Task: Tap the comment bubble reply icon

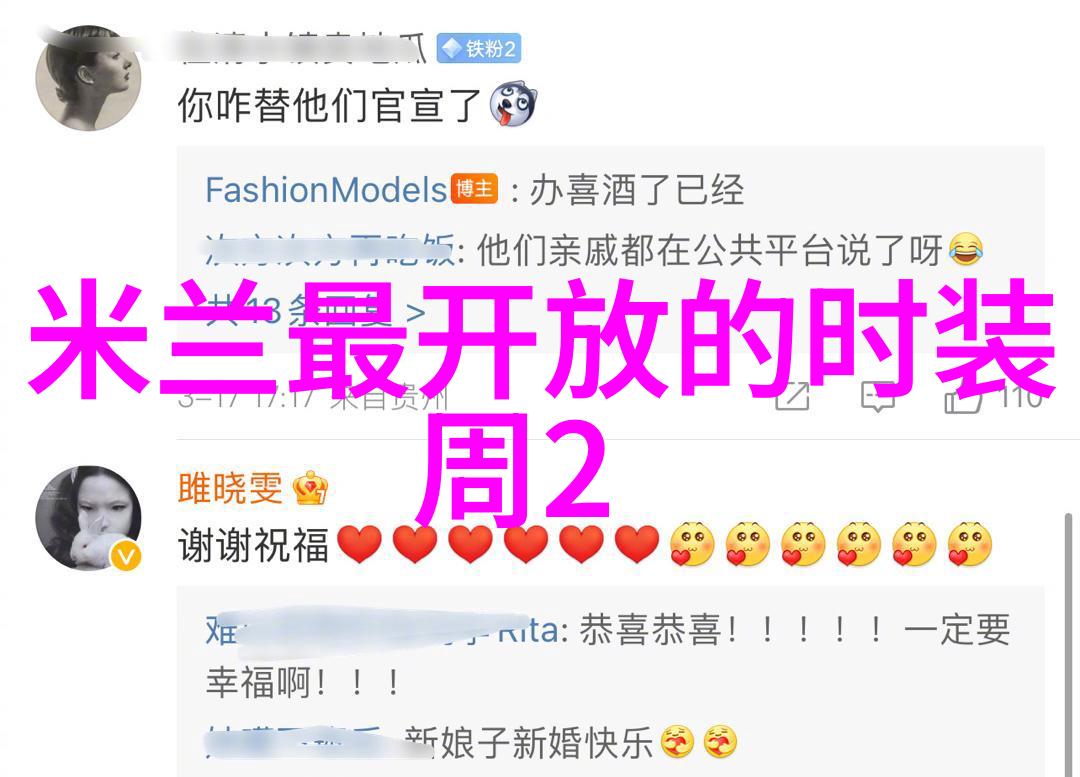Action: pyautogui.click(x=879, y=397)
